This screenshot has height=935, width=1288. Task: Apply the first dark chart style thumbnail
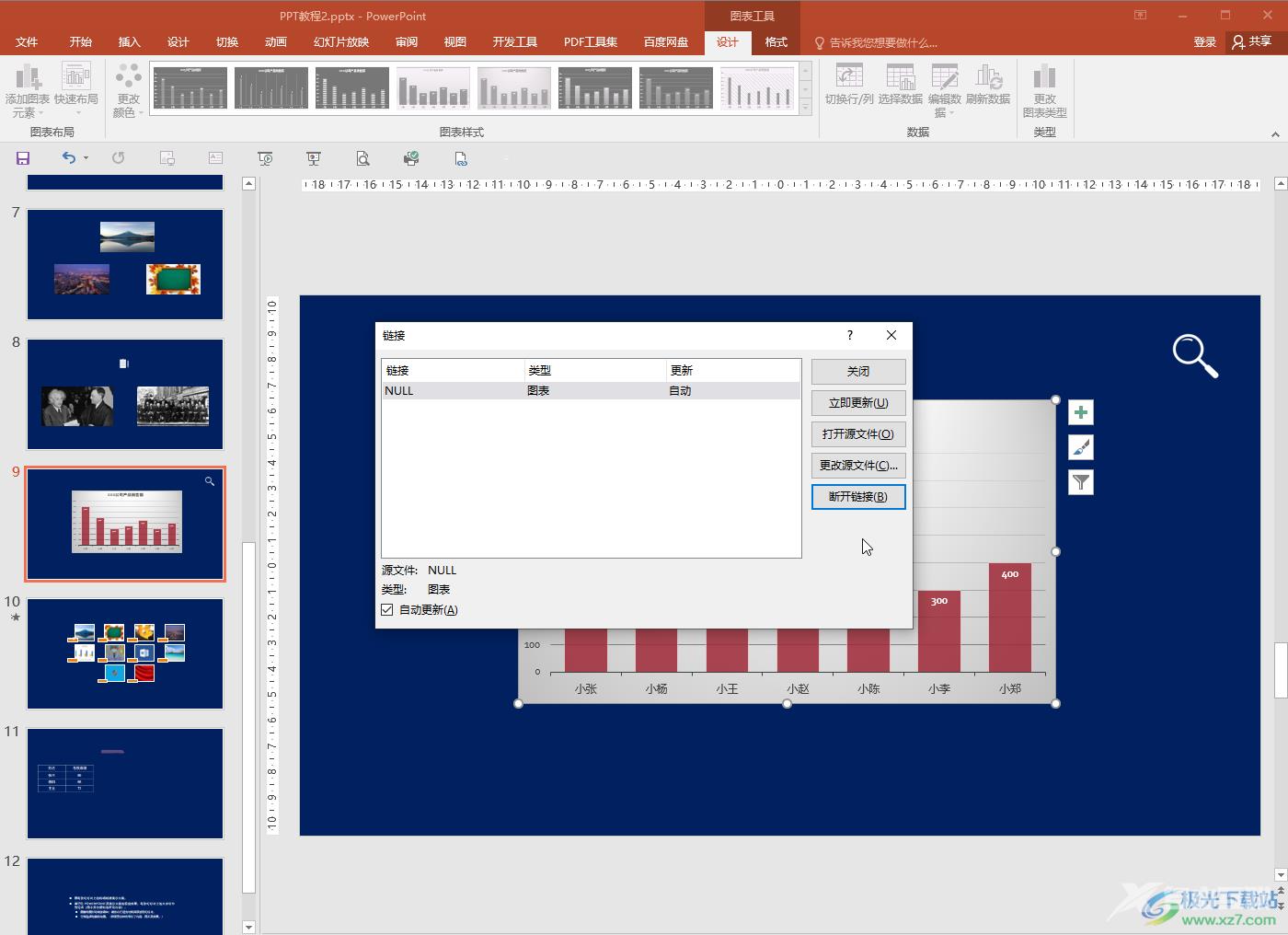coord(190,88)
